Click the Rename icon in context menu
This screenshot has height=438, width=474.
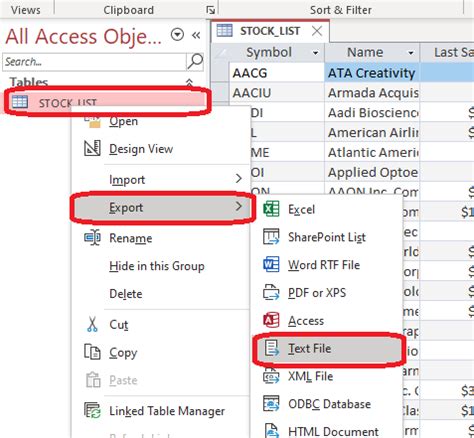(x=92, y=238)
